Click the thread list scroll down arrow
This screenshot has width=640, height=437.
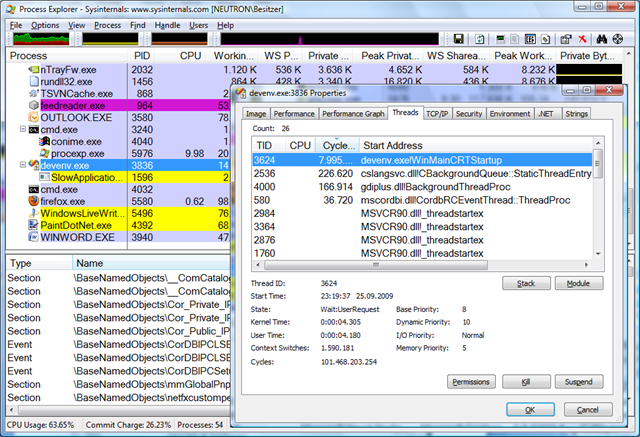(x=598, y=253)
